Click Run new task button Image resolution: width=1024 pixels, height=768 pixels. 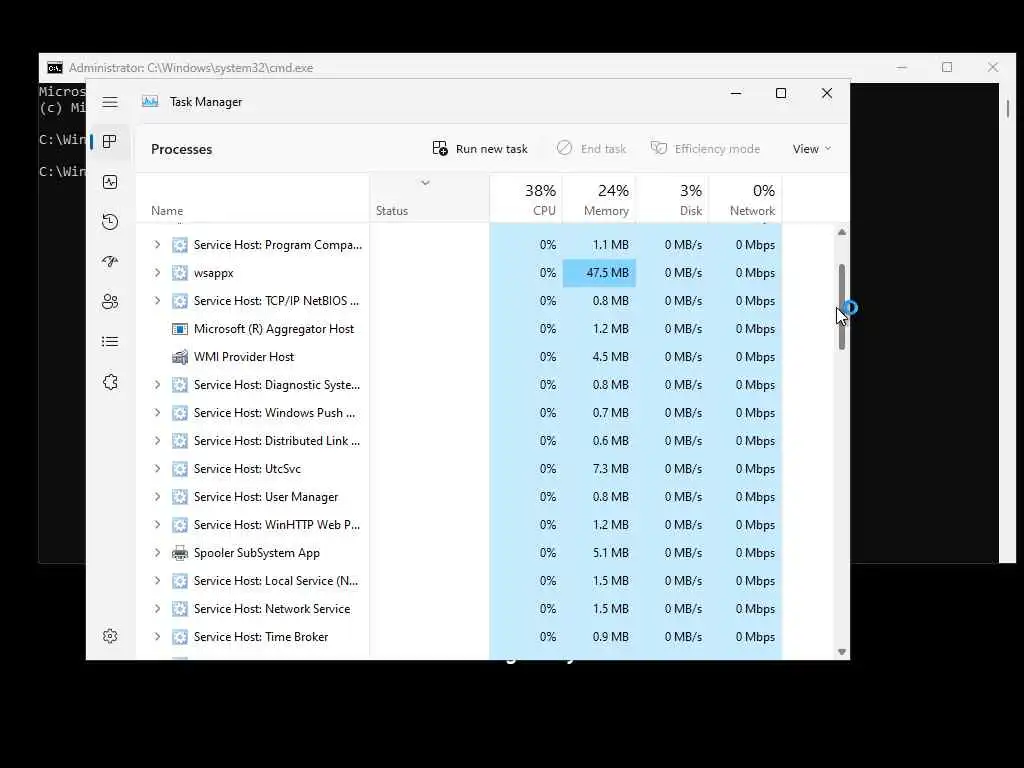coord(479,149)
